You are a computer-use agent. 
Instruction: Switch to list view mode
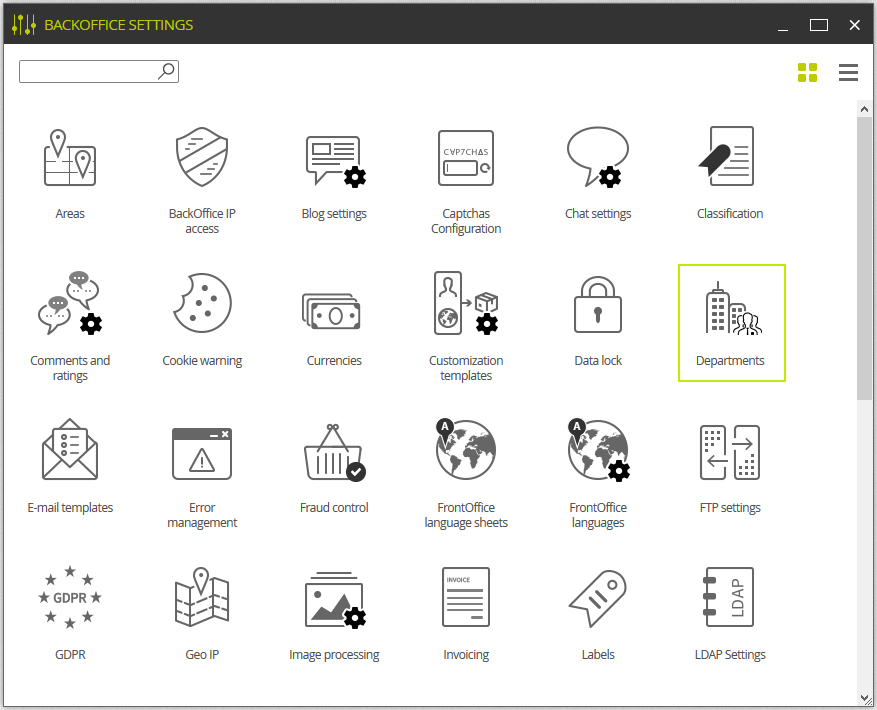pos(848,73)
